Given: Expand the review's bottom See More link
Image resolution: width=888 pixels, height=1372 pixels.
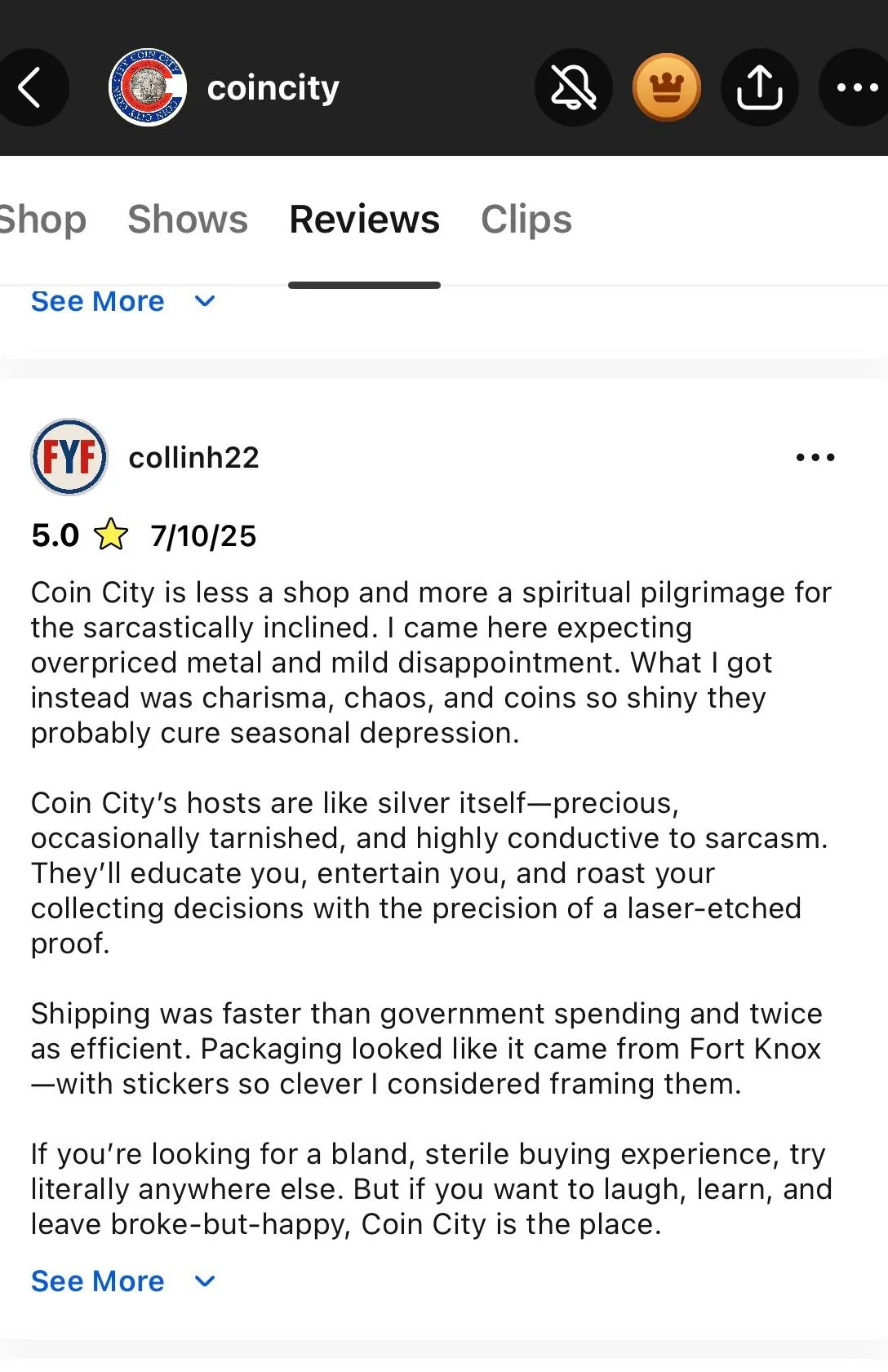Looking at the screenshot, I should point(97,1281).
